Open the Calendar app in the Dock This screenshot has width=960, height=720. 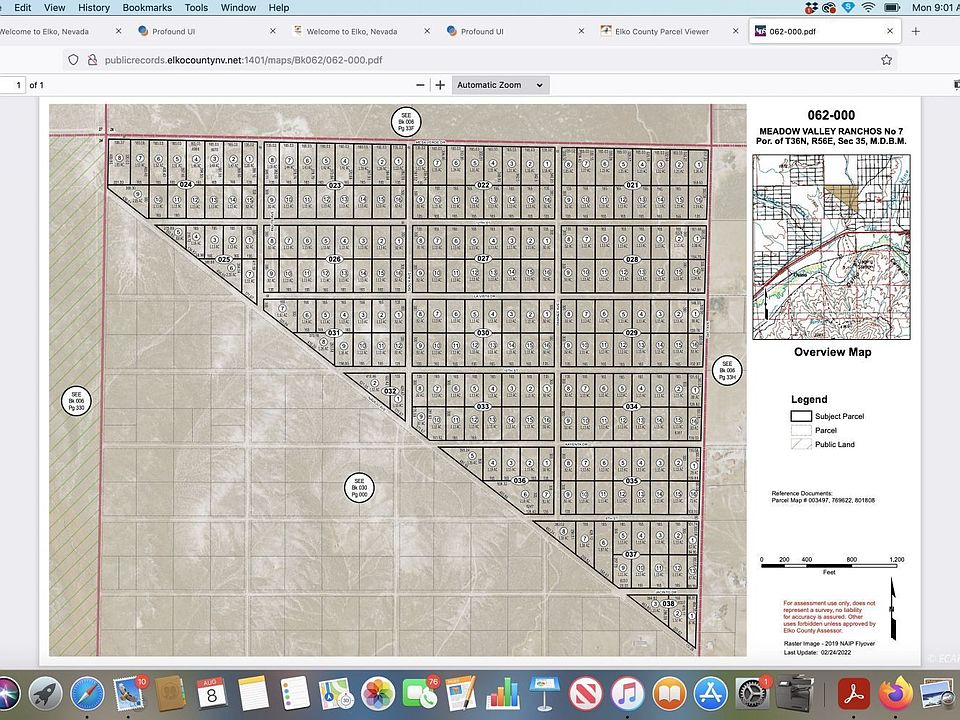[211, 694]
